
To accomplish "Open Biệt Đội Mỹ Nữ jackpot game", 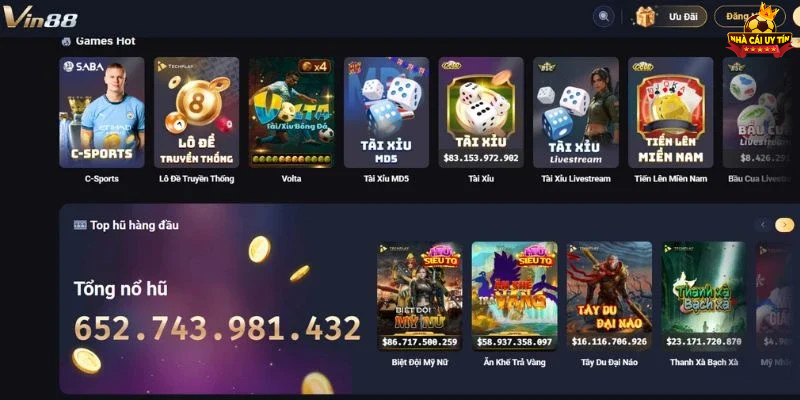I will (420, 296).
